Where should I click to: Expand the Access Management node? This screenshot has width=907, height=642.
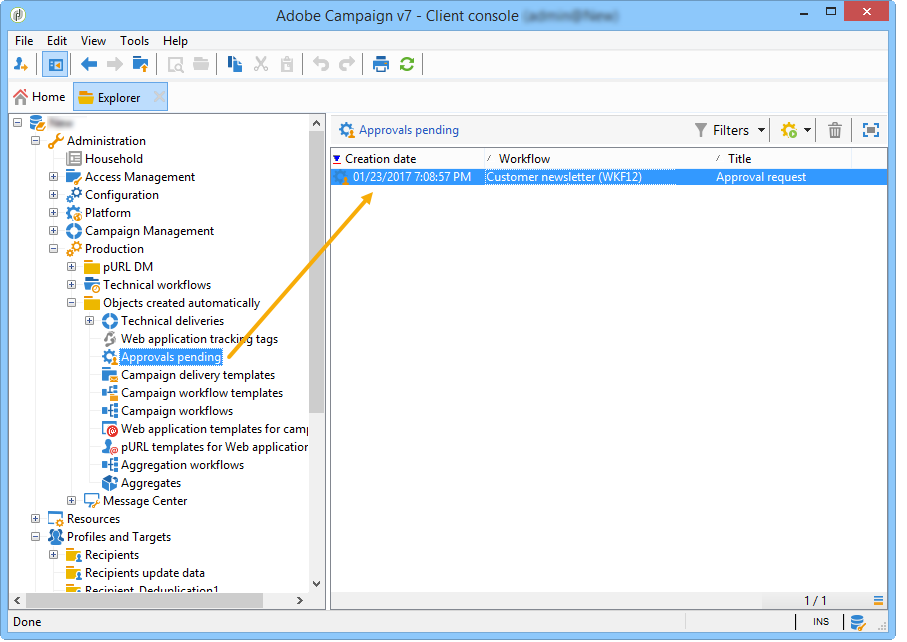pos(53,176)
